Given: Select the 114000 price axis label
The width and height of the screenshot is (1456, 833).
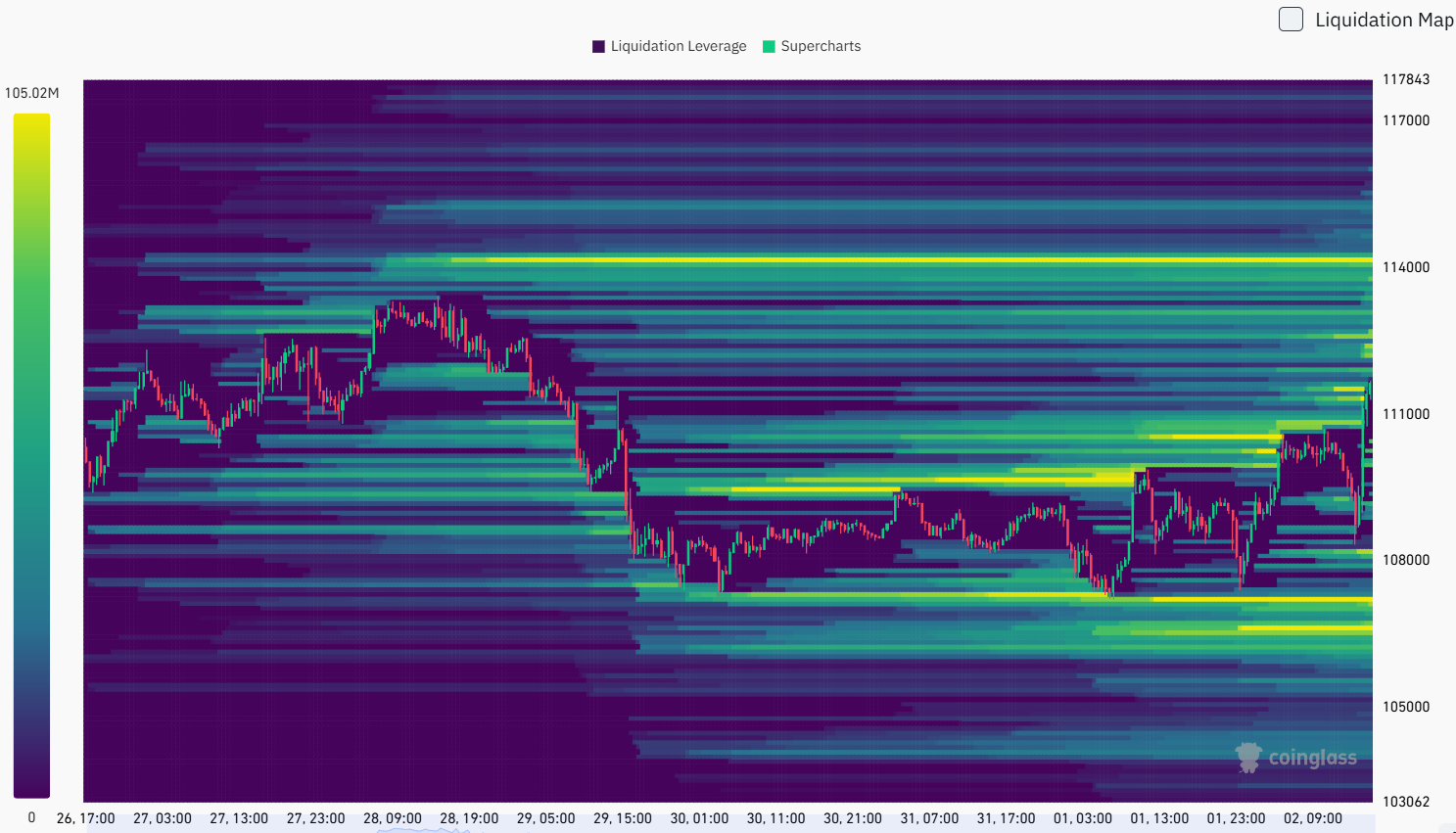Looking at the screenshot, I should 1405,267.
